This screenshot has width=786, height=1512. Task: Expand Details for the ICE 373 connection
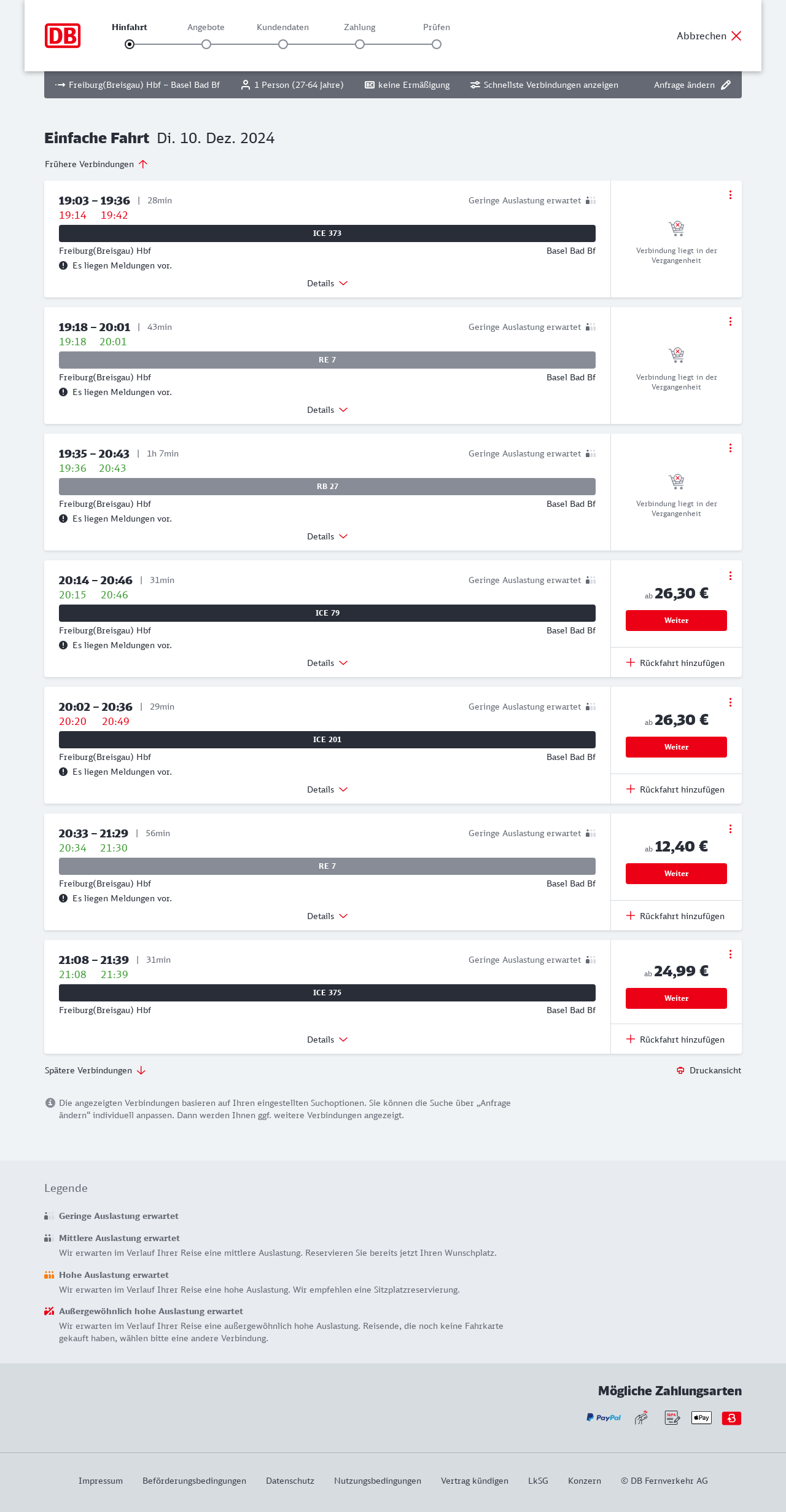click(327, 283)
